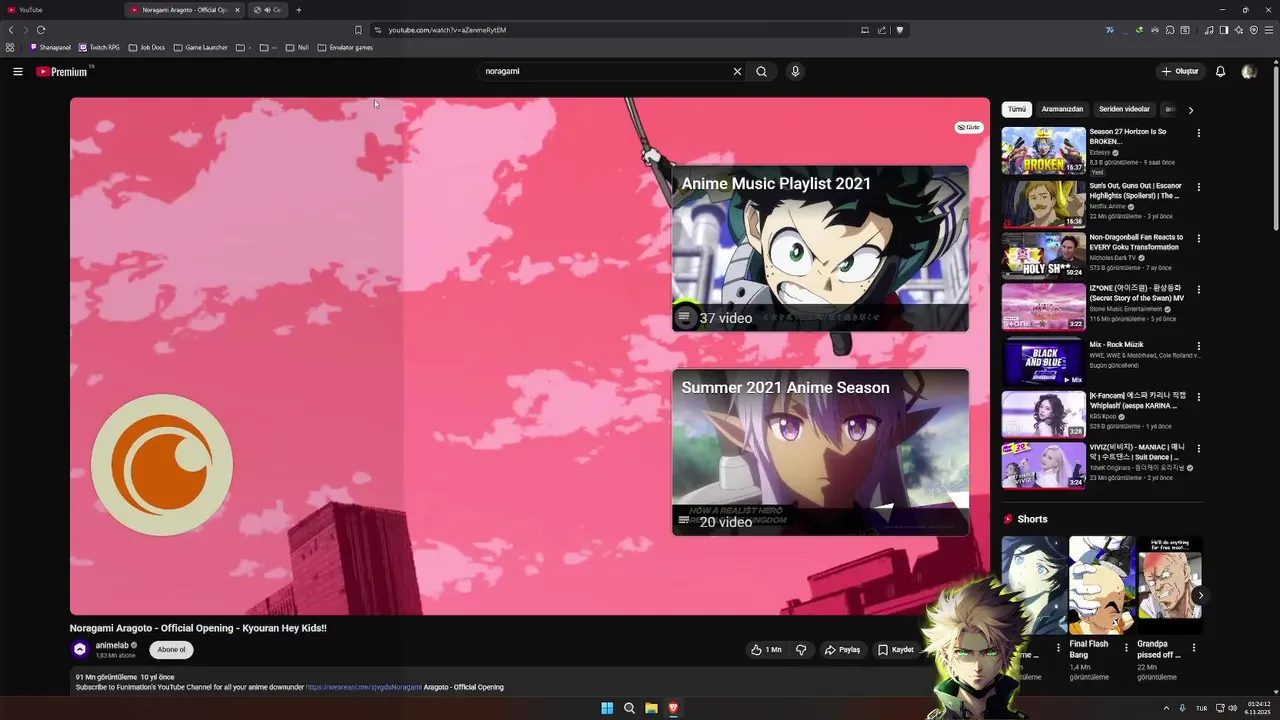Image resolution: width=1280 pixels, height=720 pixels.
Task: Open options for Grandpa pissed off short
Action: (1193, 647)
